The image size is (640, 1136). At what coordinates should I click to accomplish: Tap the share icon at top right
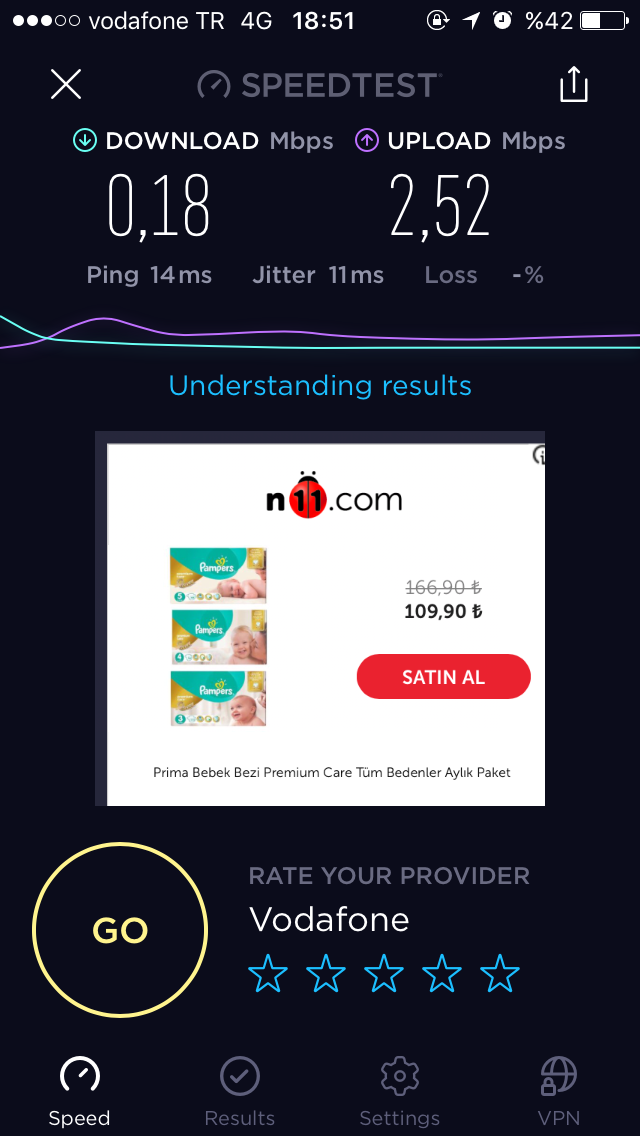pyautogui.click(x=573, y=85)
